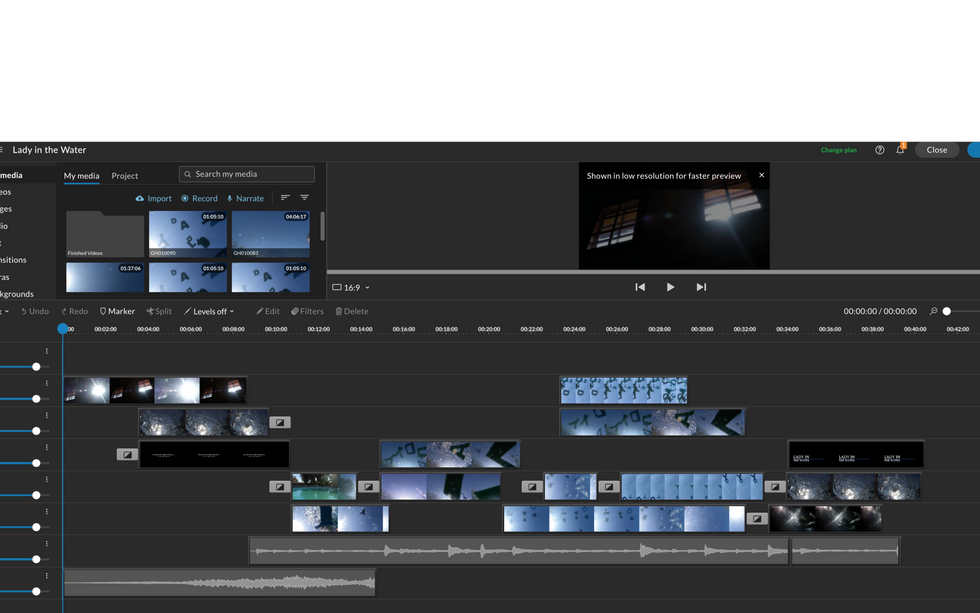Screen dimensions: 980x613
Task: Switch to the Project tab
Action: click(125, 176)
